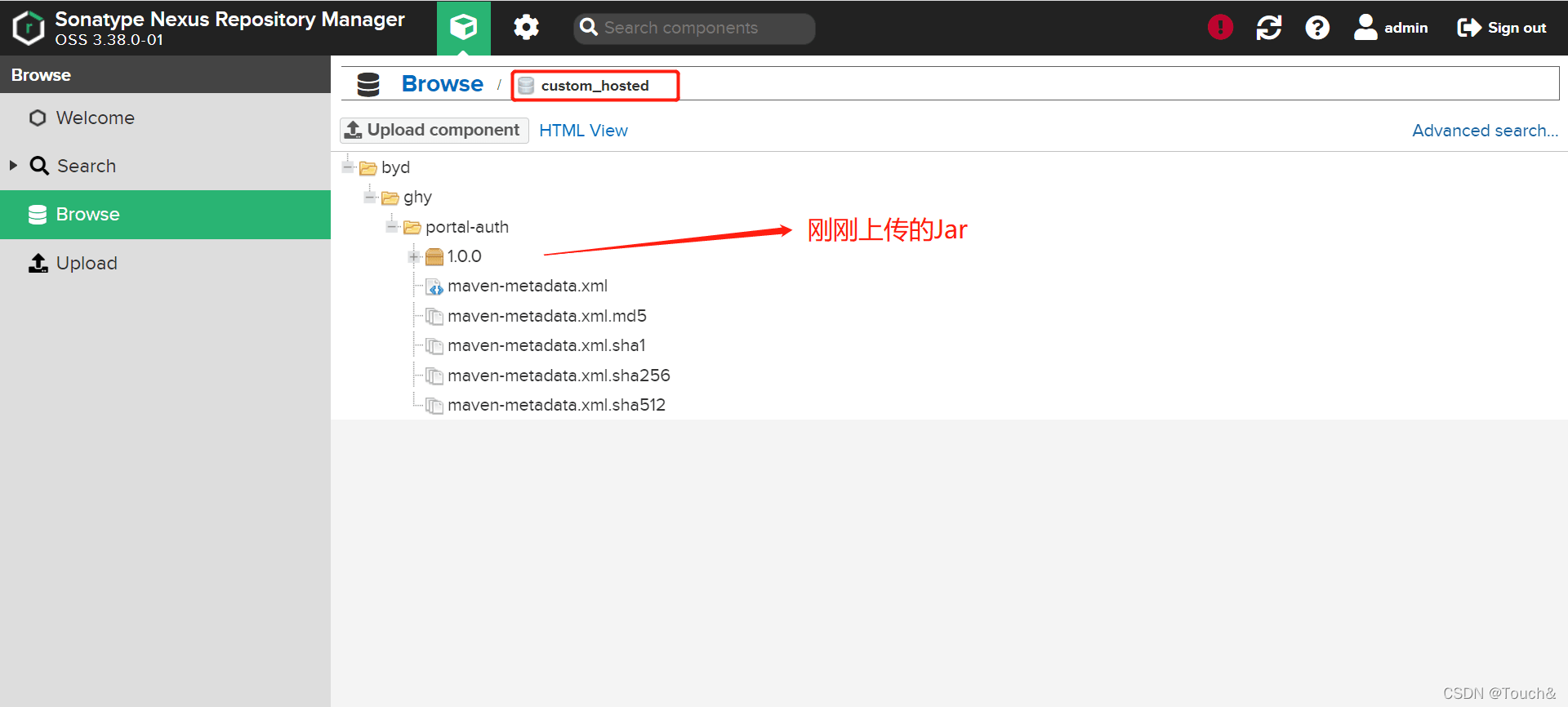Expand the 1.0.0 version node
The height and width of the screenshot is (707, 1568).
pos(414,256)
